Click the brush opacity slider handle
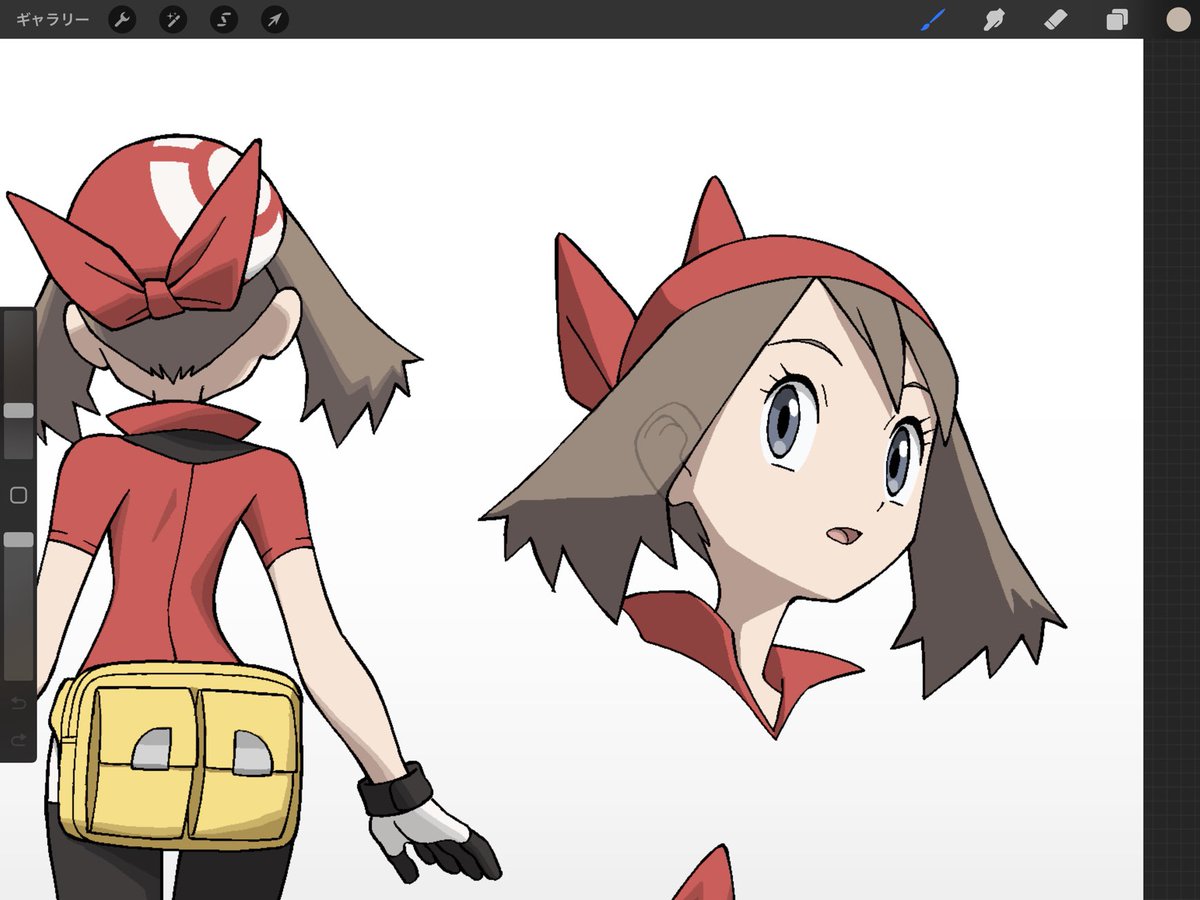The image size is (1200, 900). pos(18,539)
